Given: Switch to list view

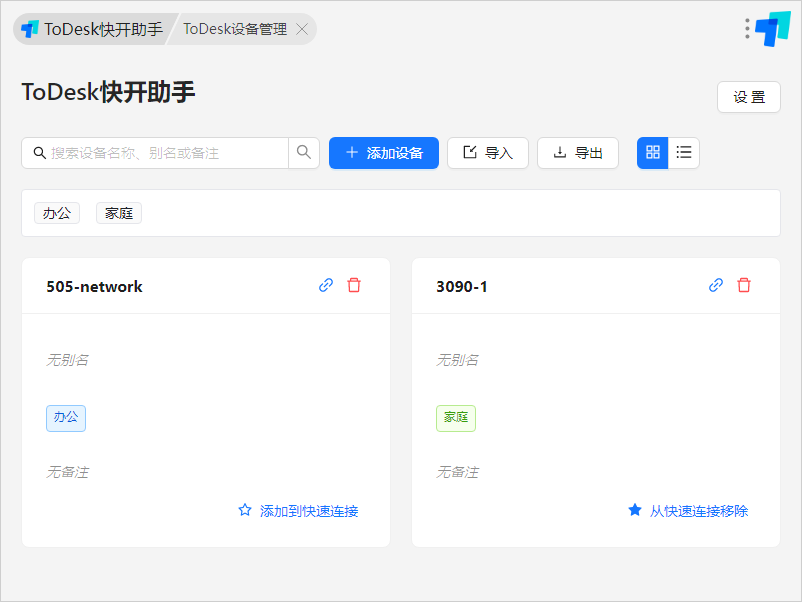Looking at the screenshot, I should coord(684,152).
